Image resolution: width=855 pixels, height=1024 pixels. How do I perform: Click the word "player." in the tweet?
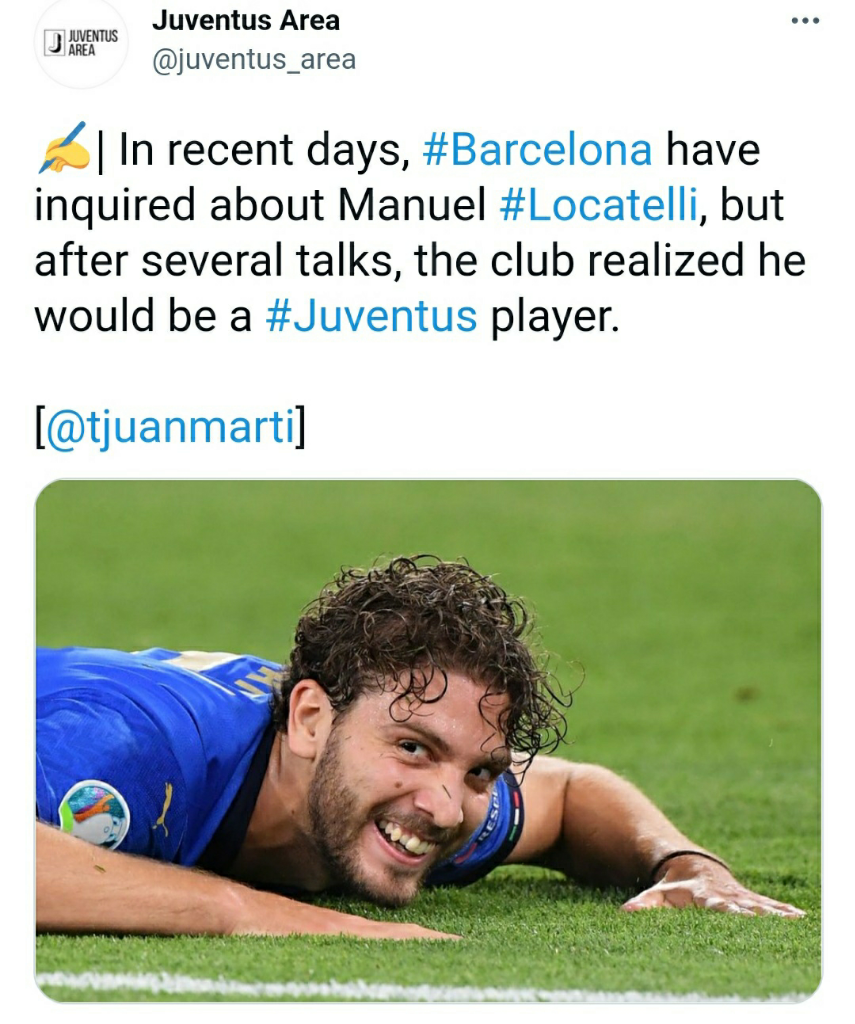click(555, 316)
